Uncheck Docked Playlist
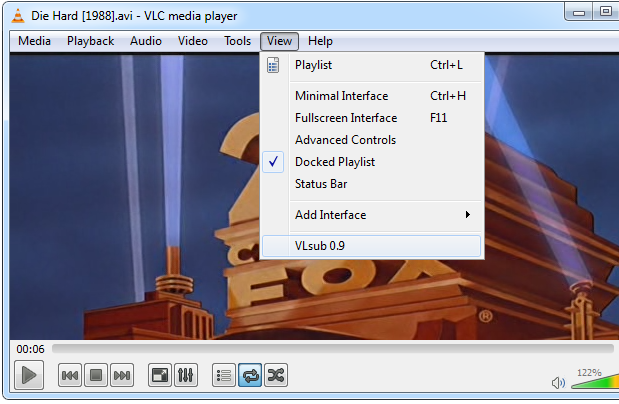The height and width of the screenshot is (404, 619). (x=371, y=162)
